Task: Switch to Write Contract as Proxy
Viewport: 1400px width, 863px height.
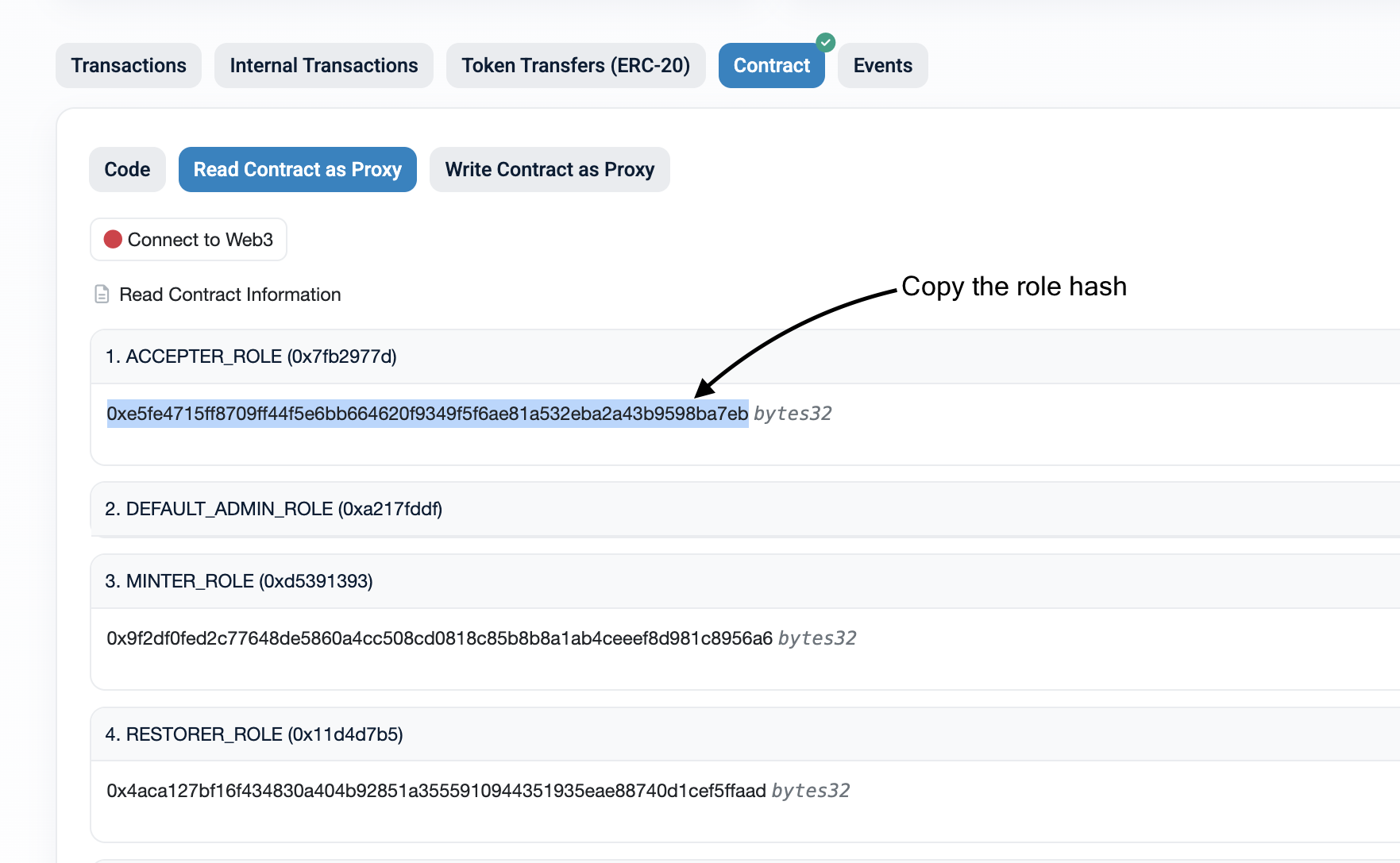Action: [x=550, y=169]
